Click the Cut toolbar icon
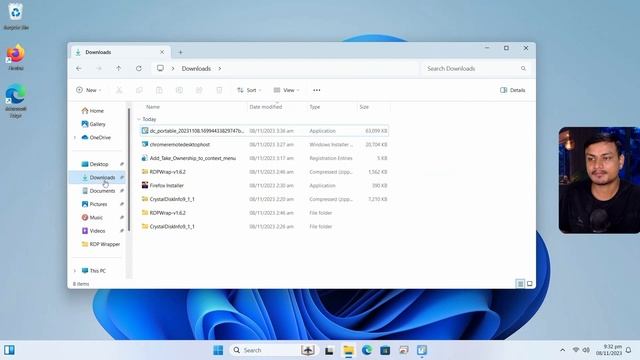640x360 pixels. [119, 90]
